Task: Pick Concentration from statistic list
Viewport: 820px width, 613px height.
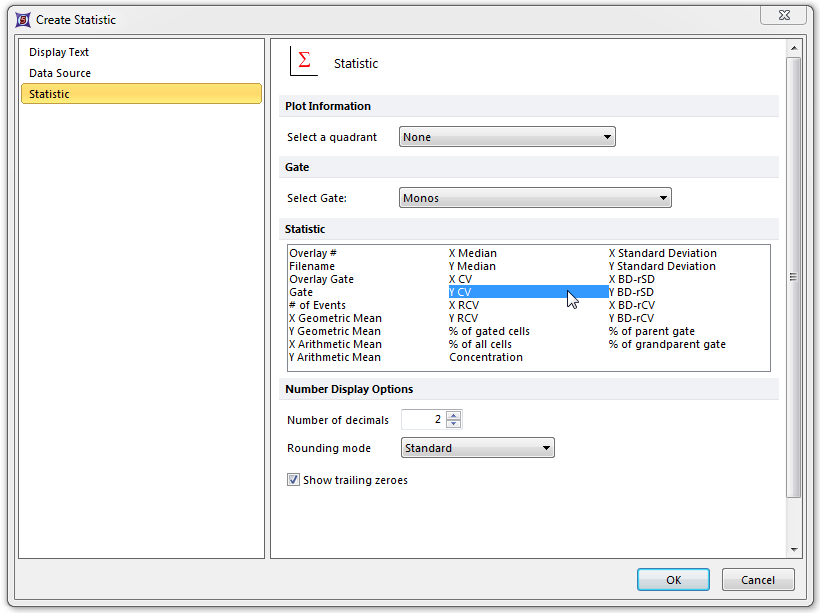Action: pos(486,357)
